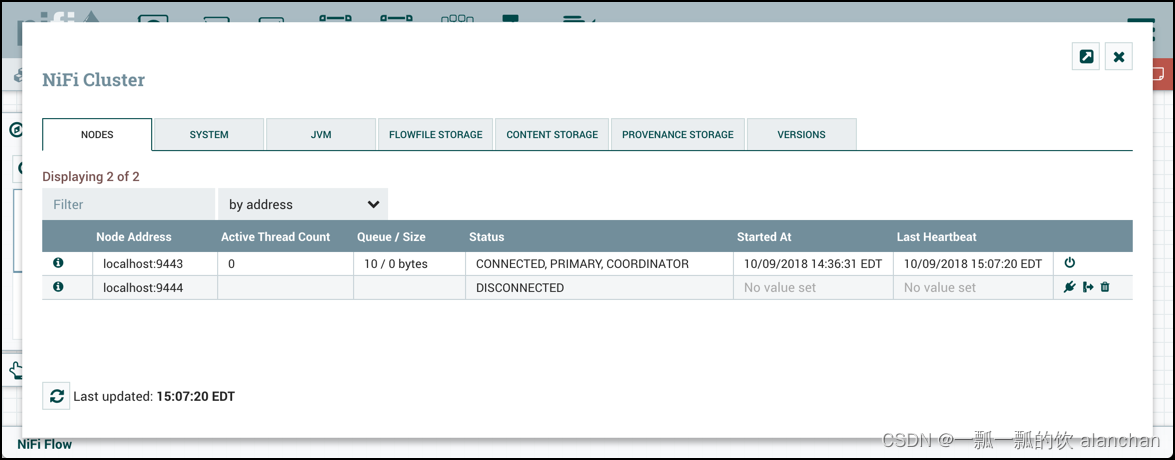
Task: Click 'No value set' under Last Heartbeat
Action: [940, 288]
